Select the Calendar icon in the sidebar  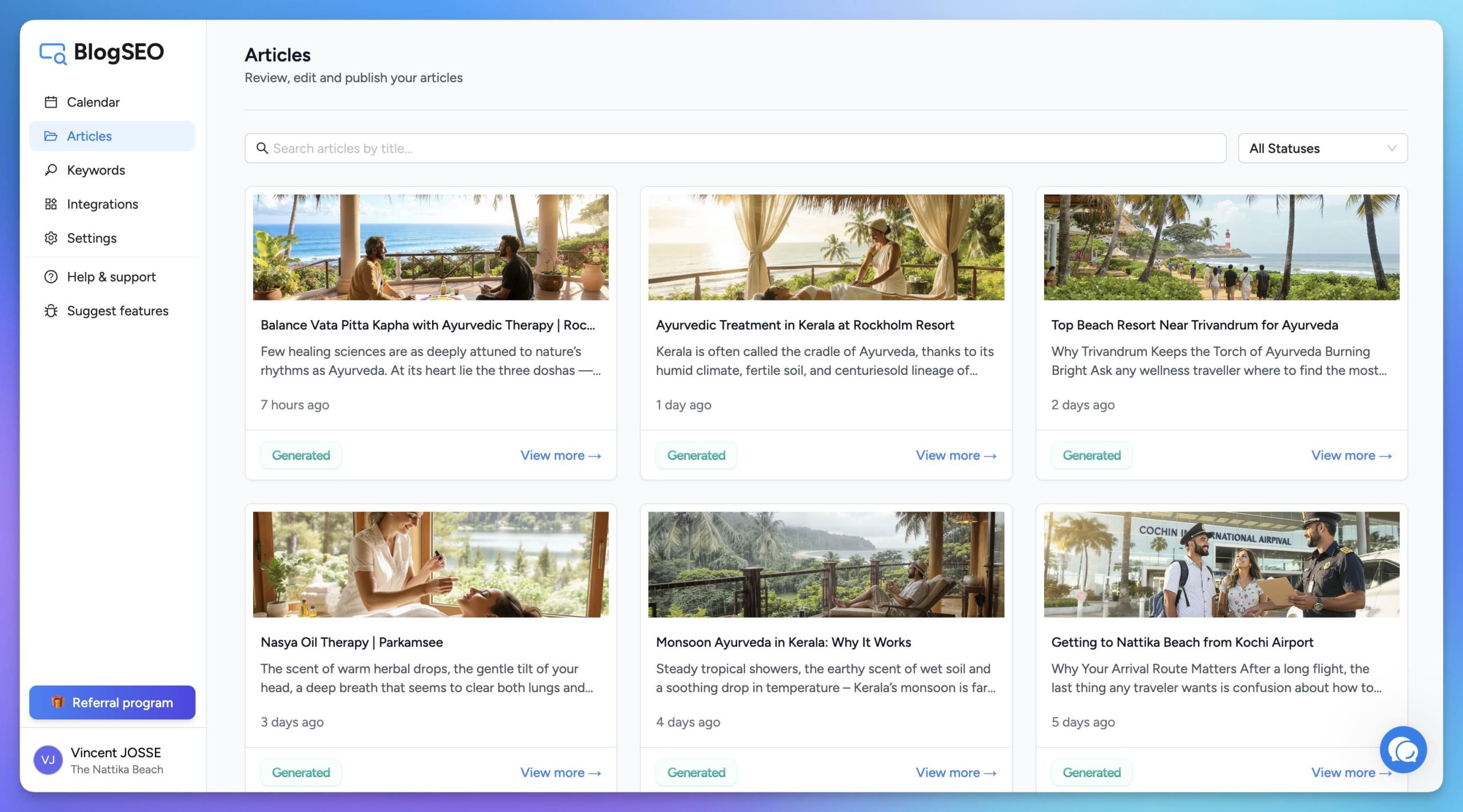(x=51, y=102)
